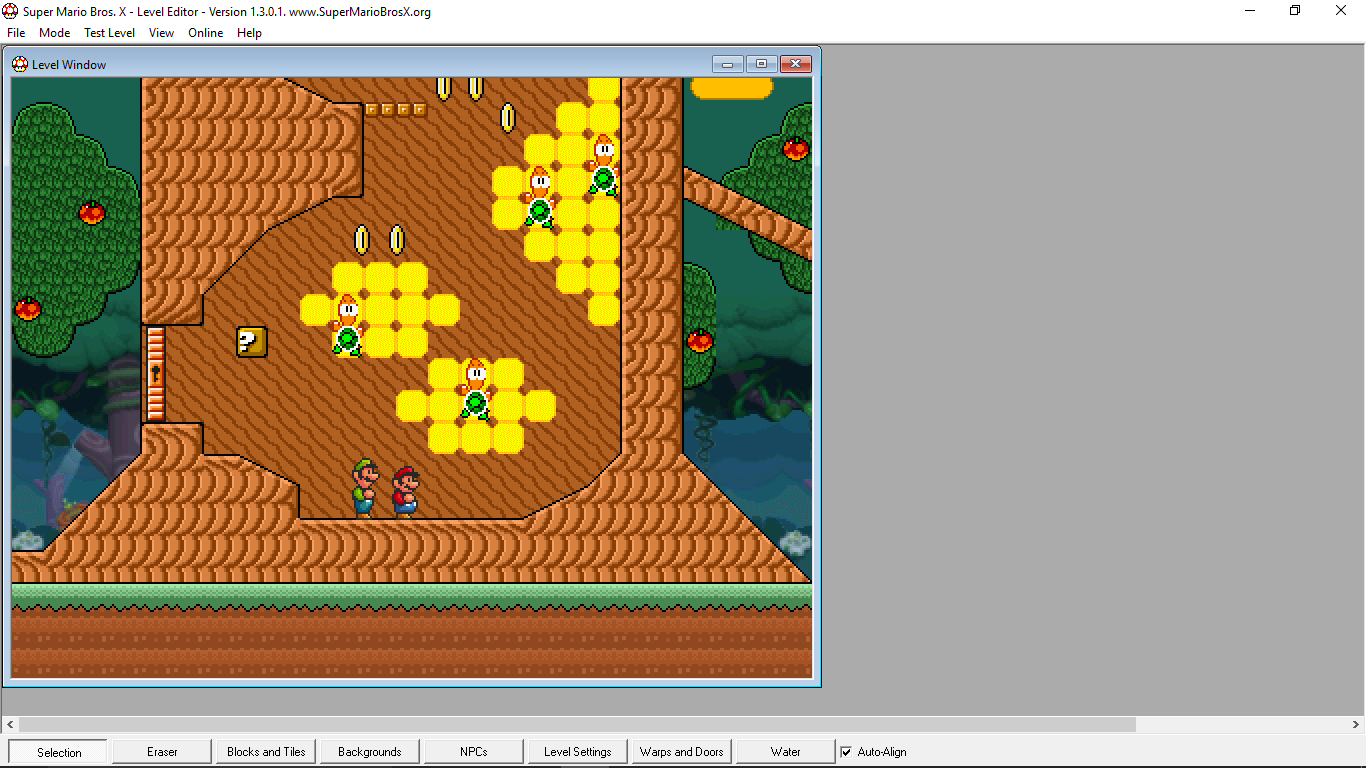Activate the Selection mode button
The image size is (1366, 768).
pos(59,752)
